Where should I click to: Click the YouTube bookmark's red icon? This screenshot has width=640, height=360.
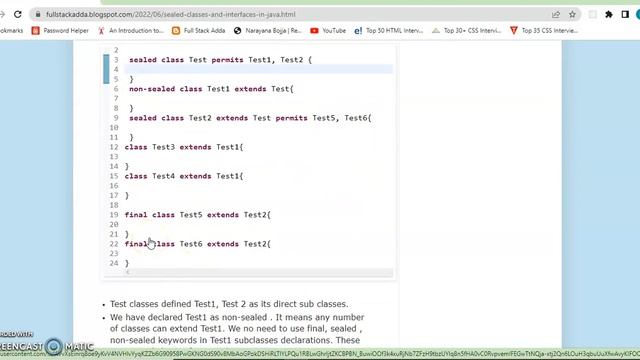[x=314, y=31]
